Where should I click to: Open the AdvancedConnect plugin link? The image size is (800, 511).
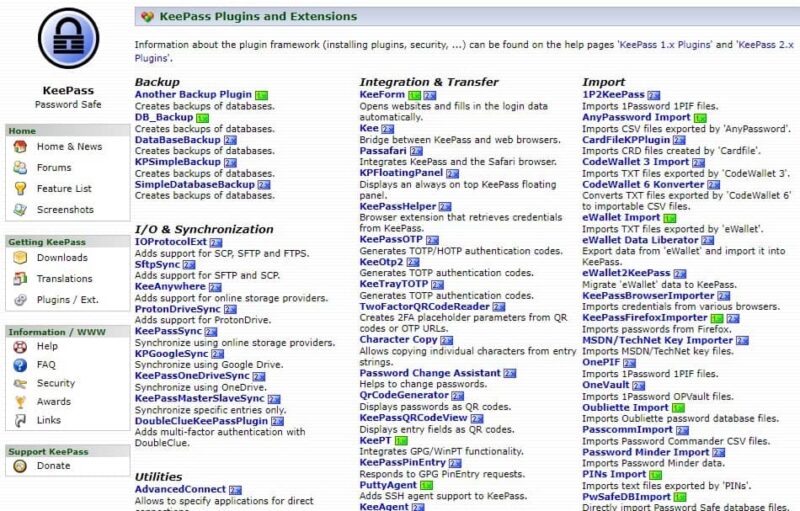(x=180, y=489)
